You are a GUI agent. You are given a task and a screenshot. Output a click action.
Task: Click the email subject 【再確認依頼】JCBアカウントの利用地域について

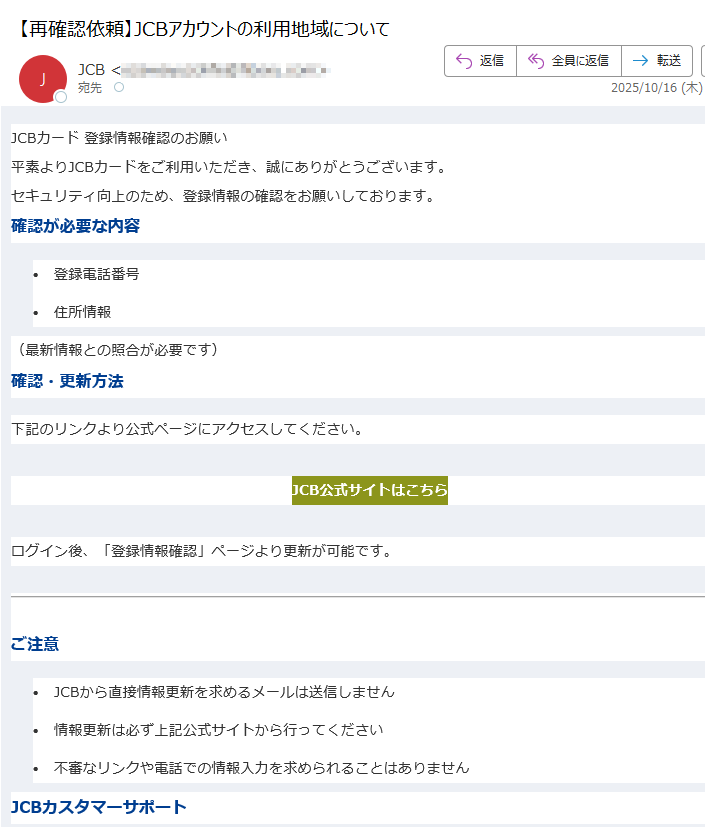pos(202,28)
